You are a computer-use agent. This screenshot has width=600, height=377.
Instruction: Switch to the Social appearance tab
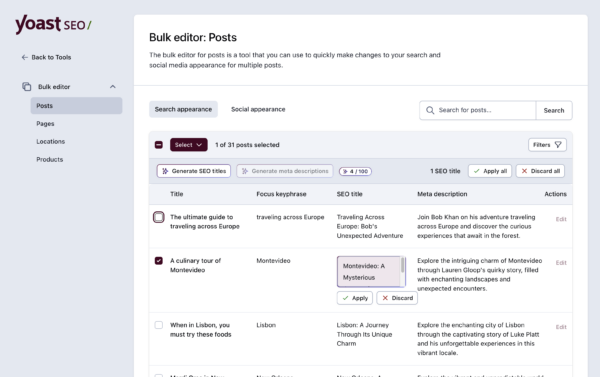[x=258, y=109]
